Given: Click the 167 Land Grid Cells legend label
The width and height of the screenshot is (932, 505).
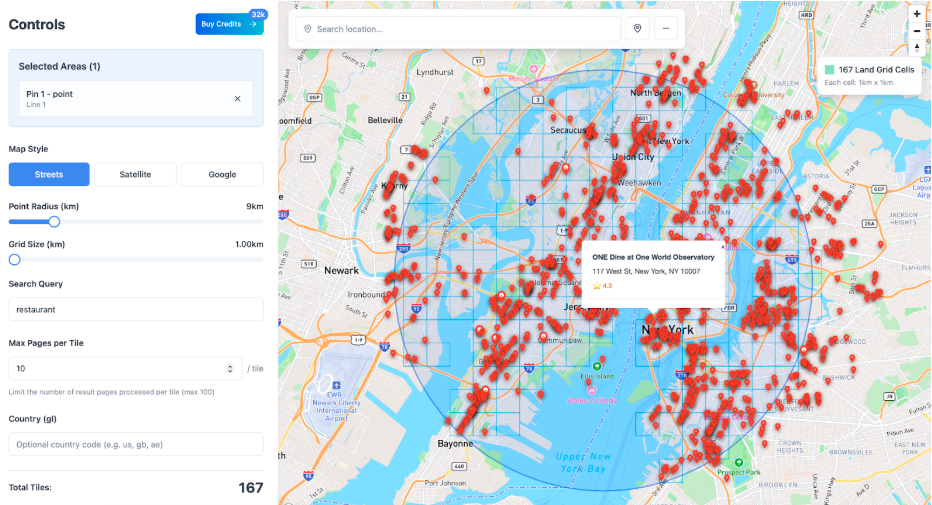Looking at the screenshot, I should tap(876, 70).
